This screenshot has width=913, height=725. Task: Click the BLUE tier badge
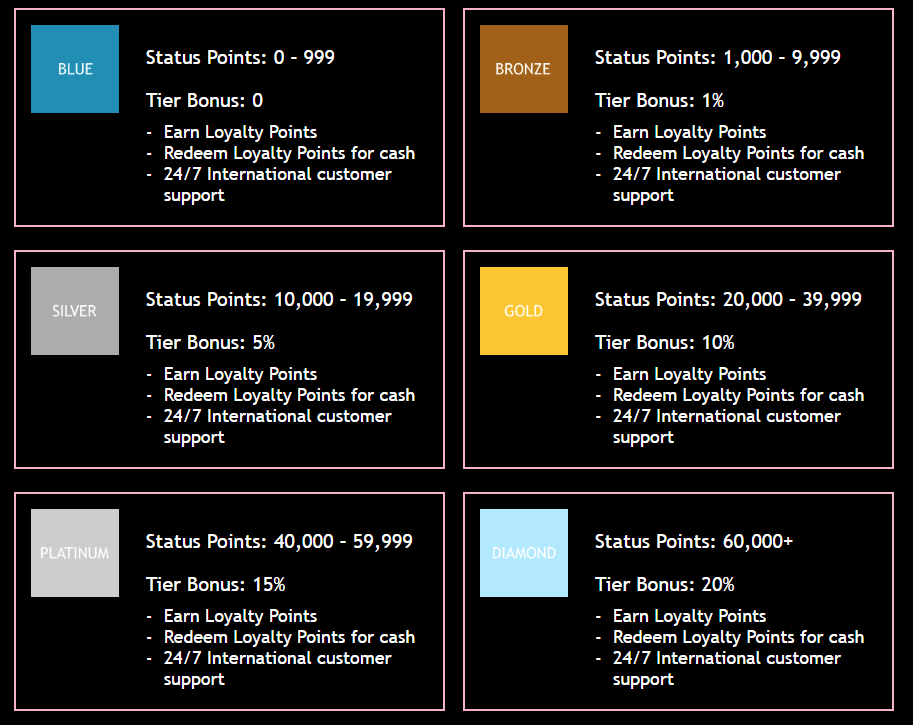(x=75, y=69)
